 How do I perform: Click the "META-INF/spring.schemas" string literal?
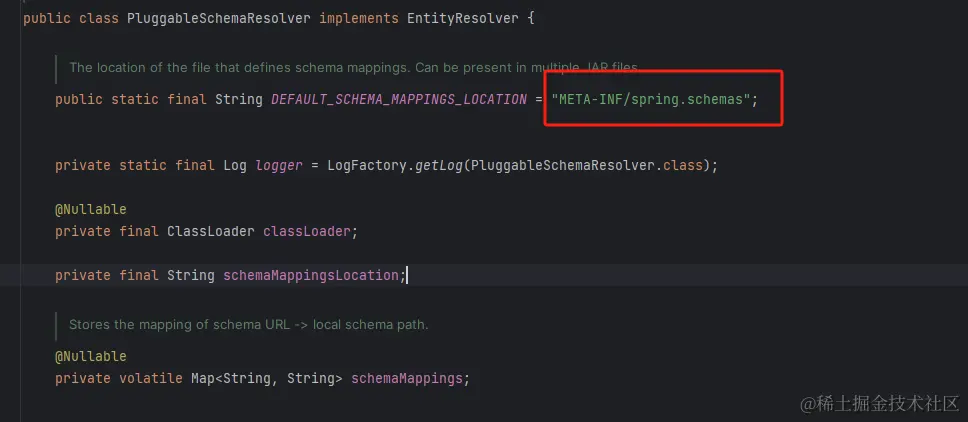[651, 99]
